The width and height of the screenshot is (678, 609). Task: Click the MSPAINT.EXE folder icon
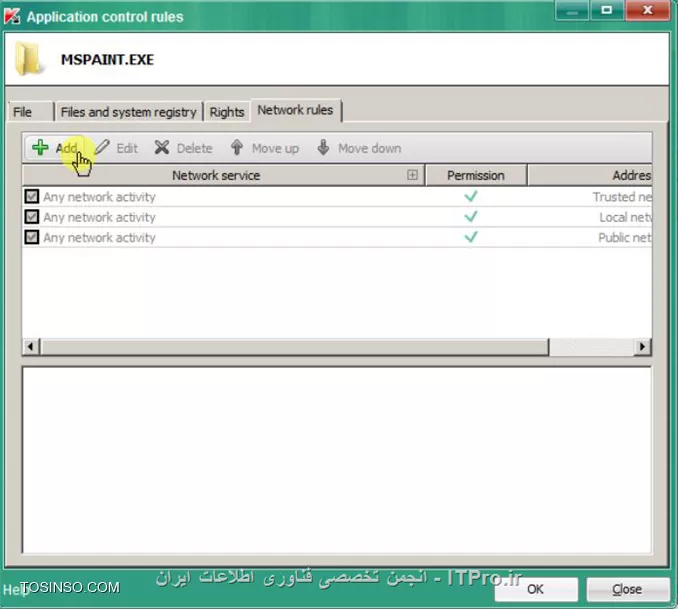[x=28, y=59]
